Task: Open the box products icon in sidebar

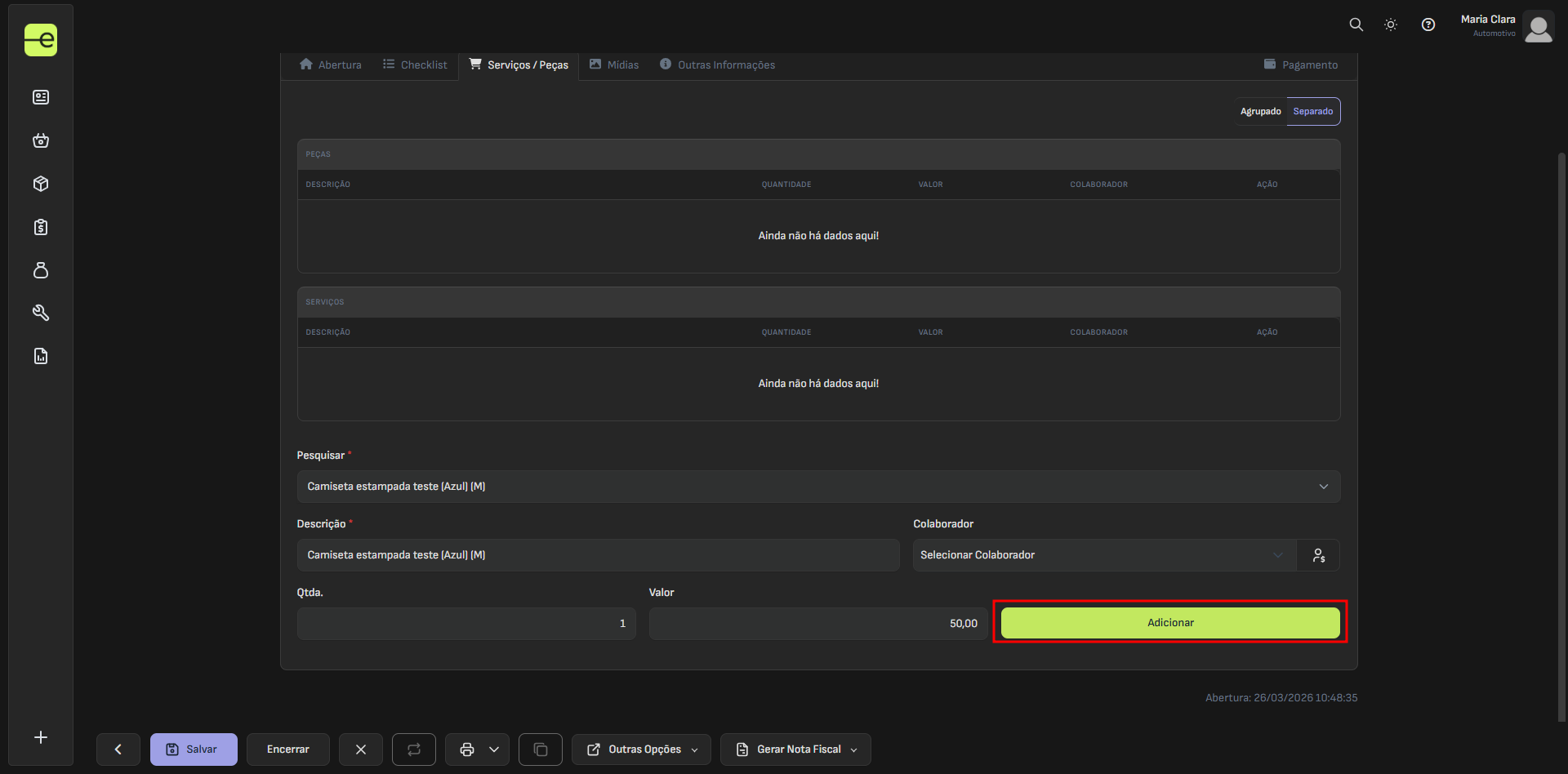Action: click(x=41, y=184)
